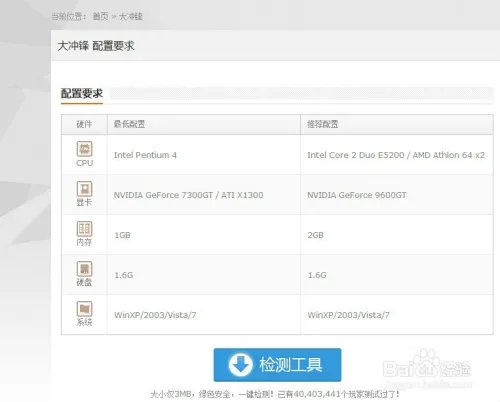500x402 pixels.
Task: Select the 1GB minimum memory cell
Action: [x=204, y=235]
